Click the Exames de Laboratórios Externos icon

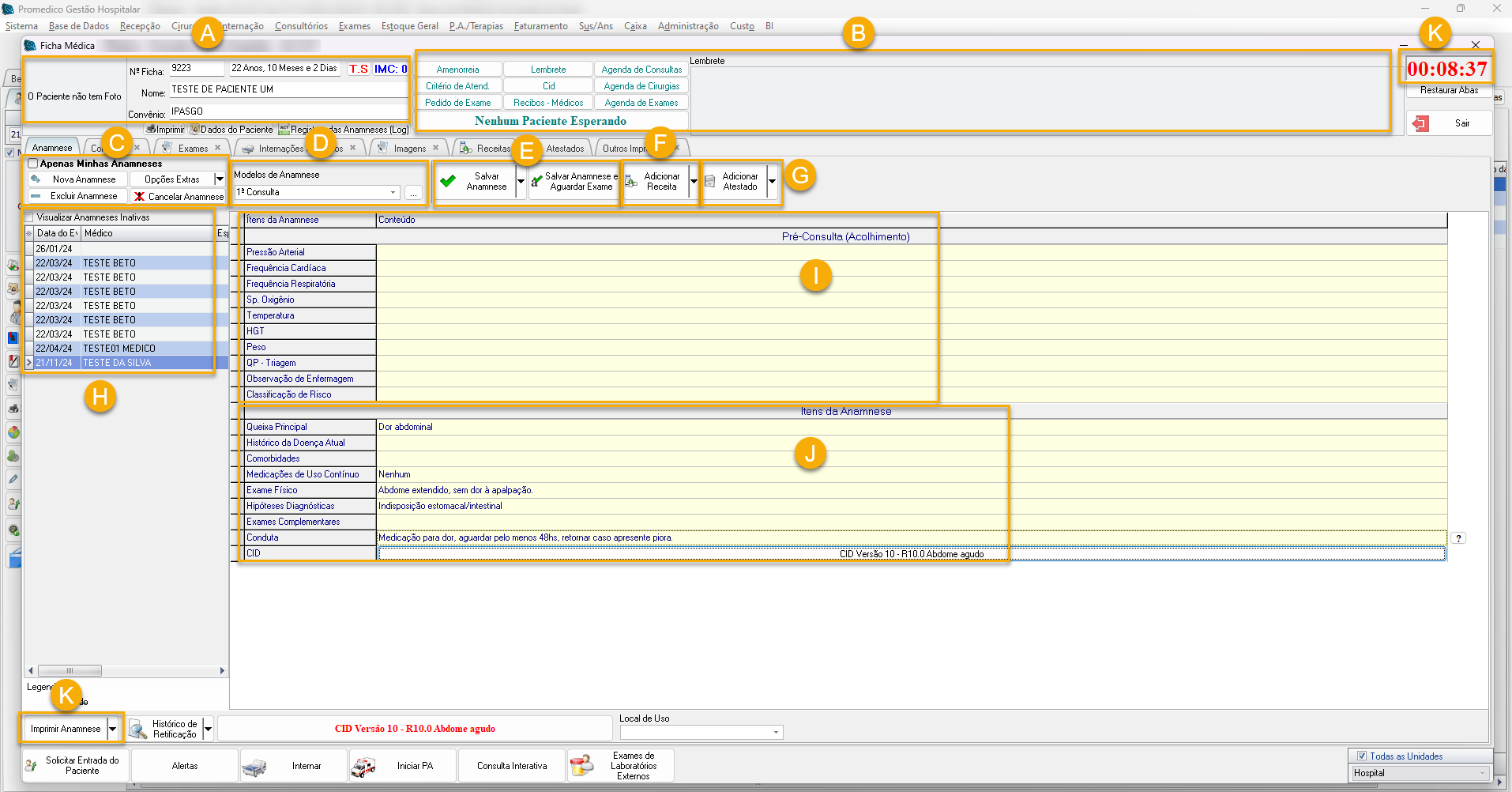(581, 765)
